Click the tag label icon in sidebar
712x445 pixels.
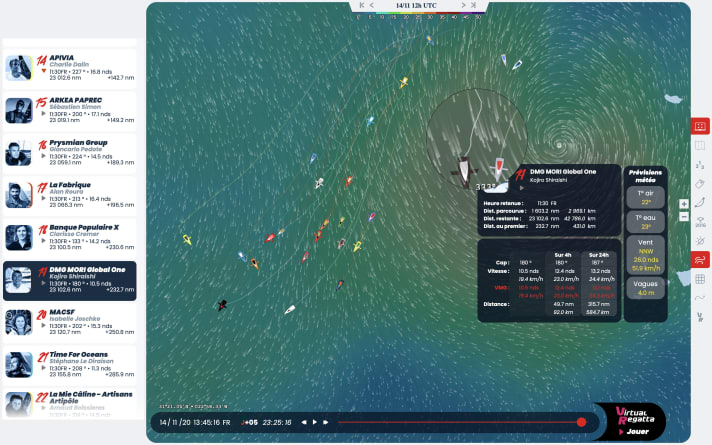point(700,184)
